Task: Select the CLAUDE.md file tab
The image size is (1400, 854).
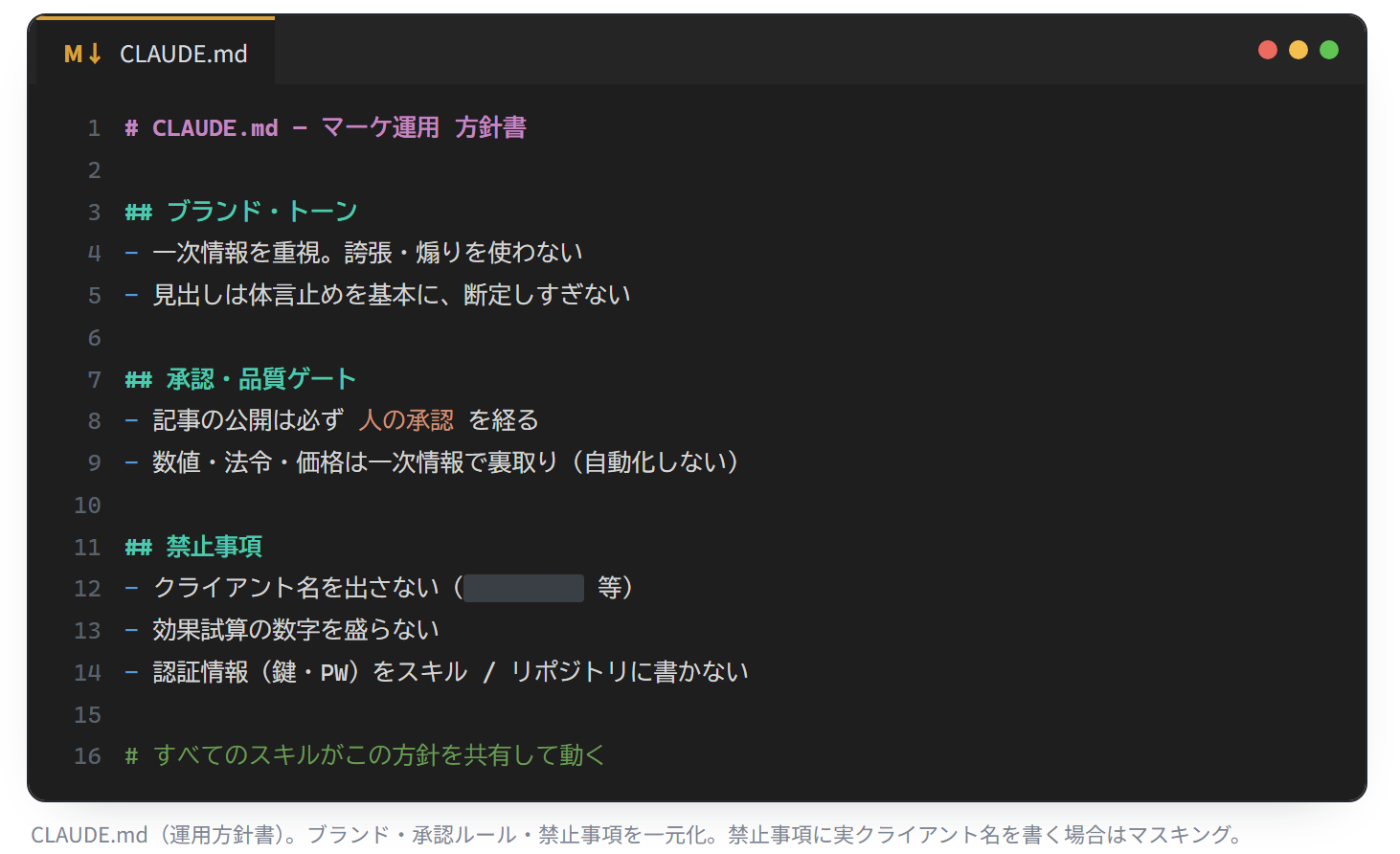Action: (155, 53)
